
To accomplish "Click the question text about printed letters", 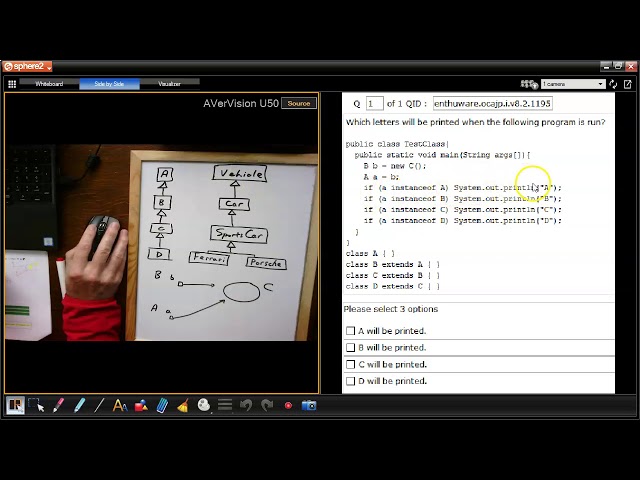I will click(x=476, y=122).
